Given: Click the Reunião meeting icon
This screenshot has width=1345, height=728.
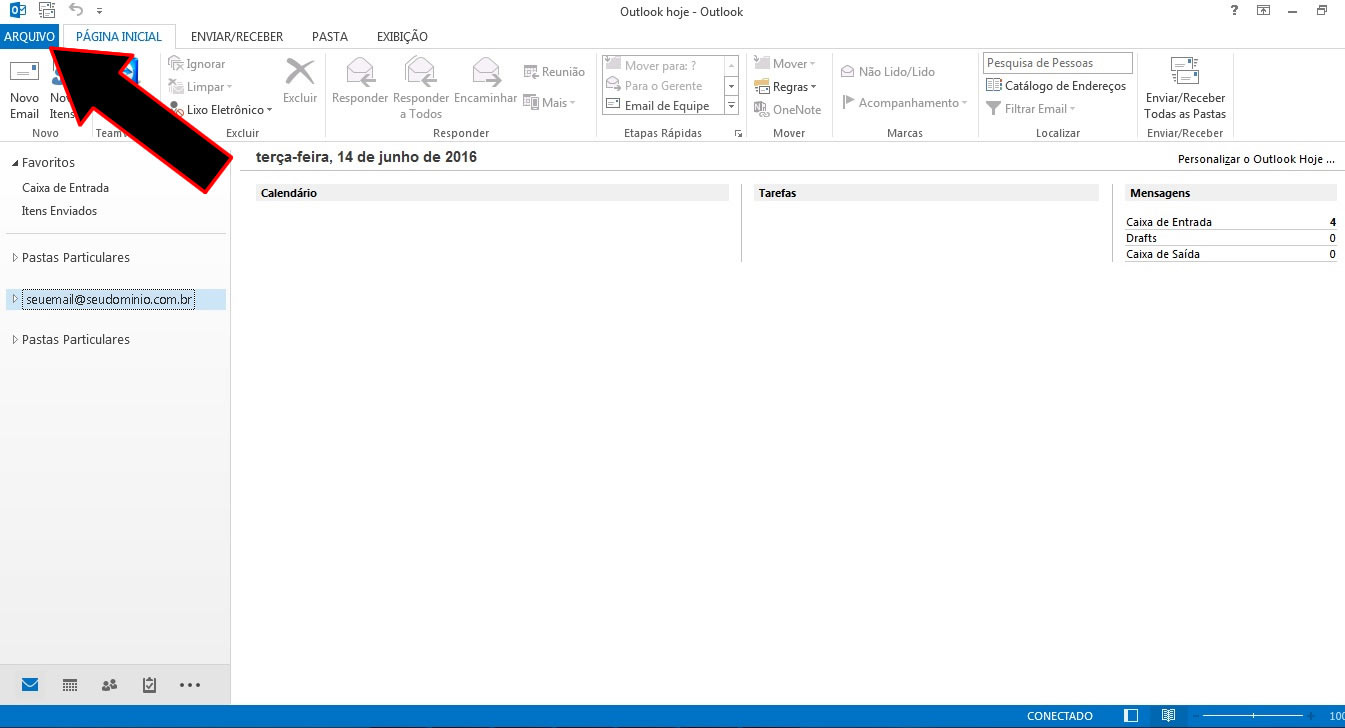Looking at the screenshot, I should pos(553,71).
